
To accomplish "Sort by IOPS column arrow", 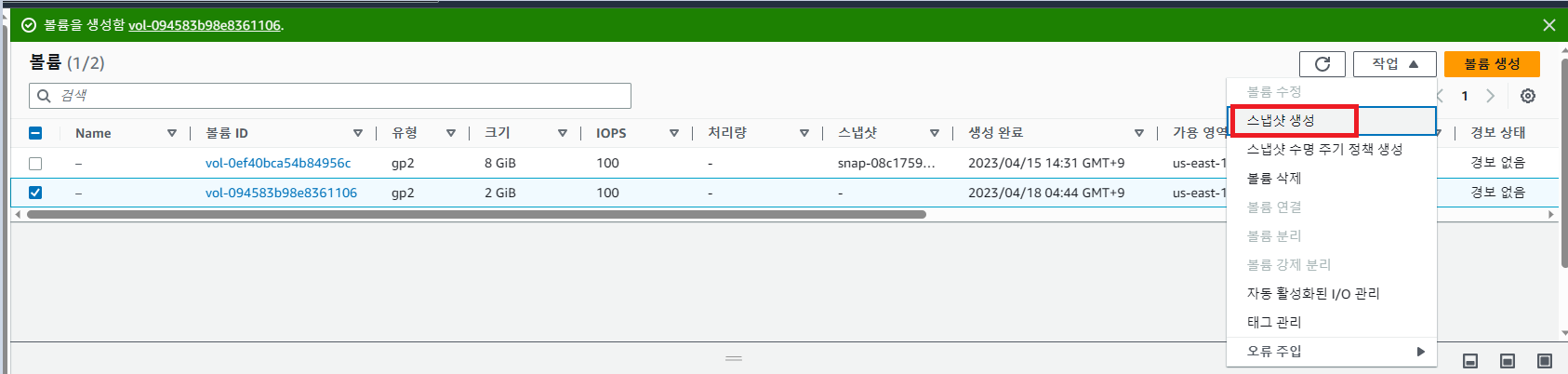I will tap(674, 133).
